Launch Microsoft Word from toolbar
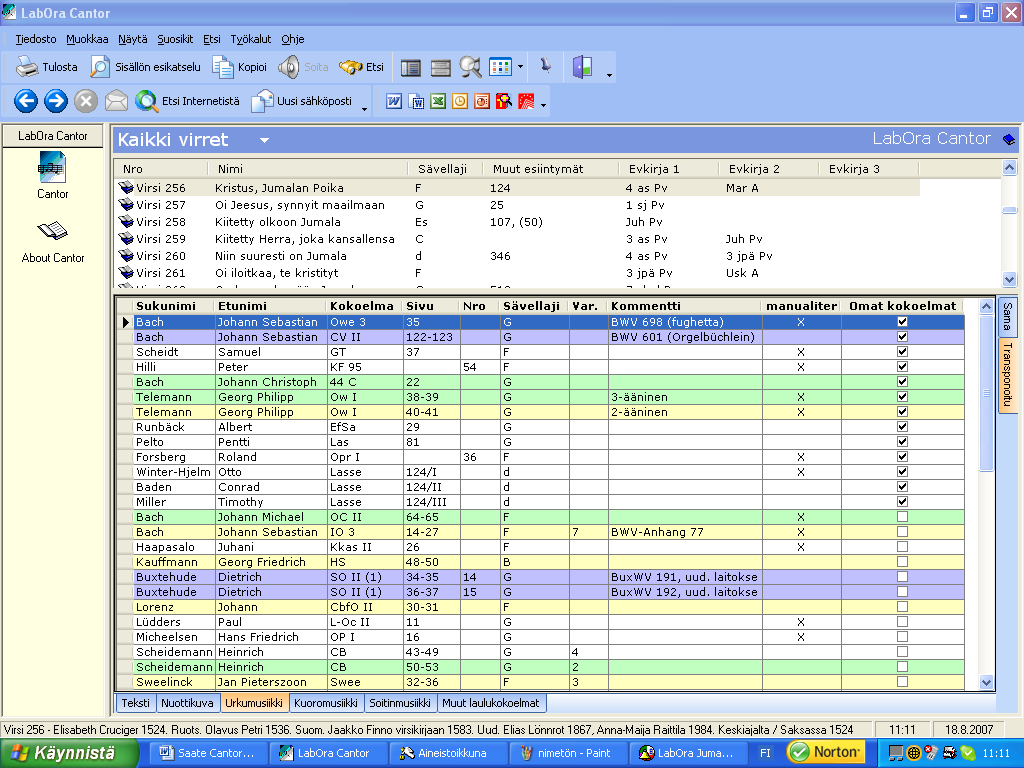Screen dimensions: 1024x768 (x=394, y=101)
